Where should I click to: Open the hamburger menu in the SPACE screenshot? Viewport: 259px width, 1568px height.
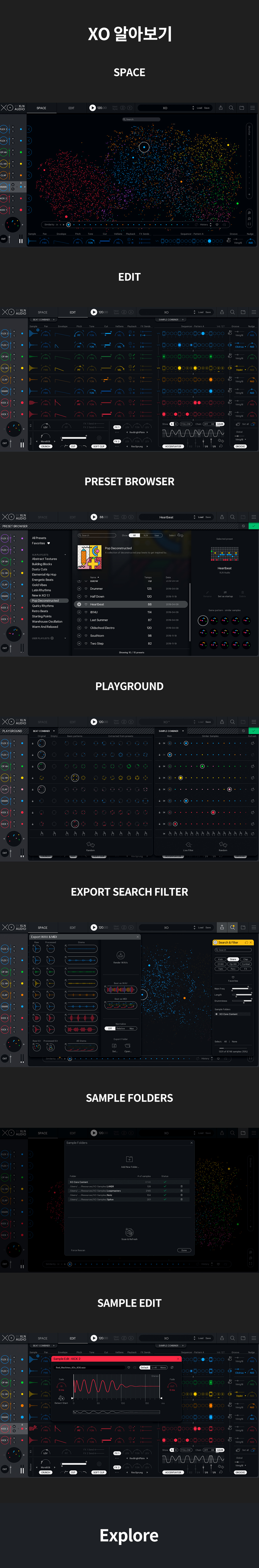(252, 108)
